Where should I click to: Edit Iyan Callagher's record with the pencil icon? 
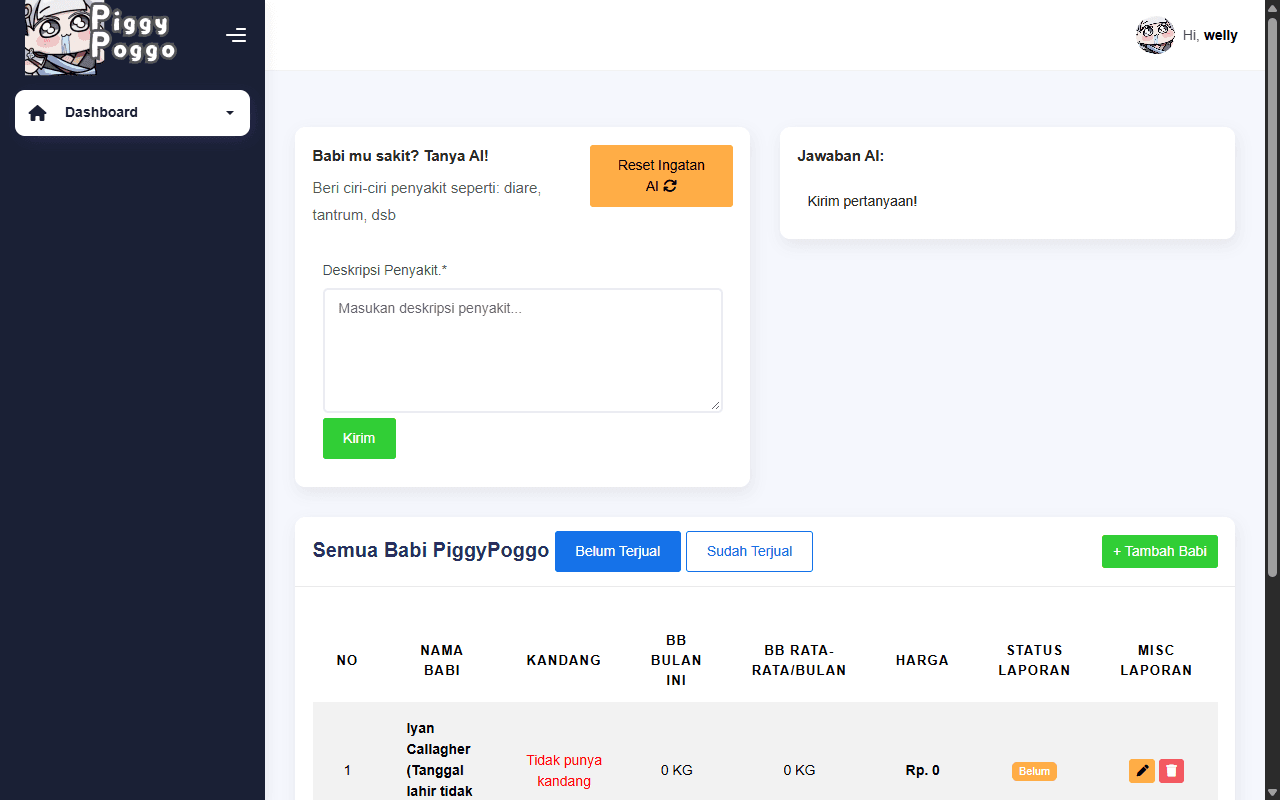tap(1142, 771)
